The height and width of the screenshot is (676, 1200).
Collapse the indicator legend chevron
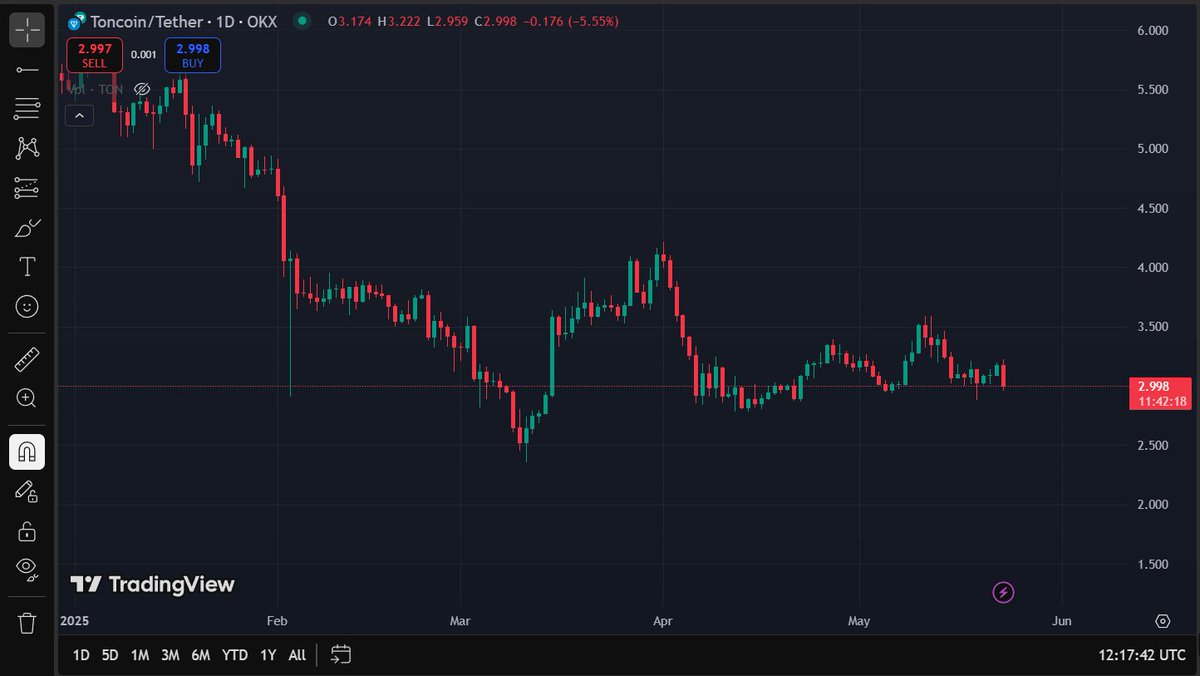click(x=79, y=116)
